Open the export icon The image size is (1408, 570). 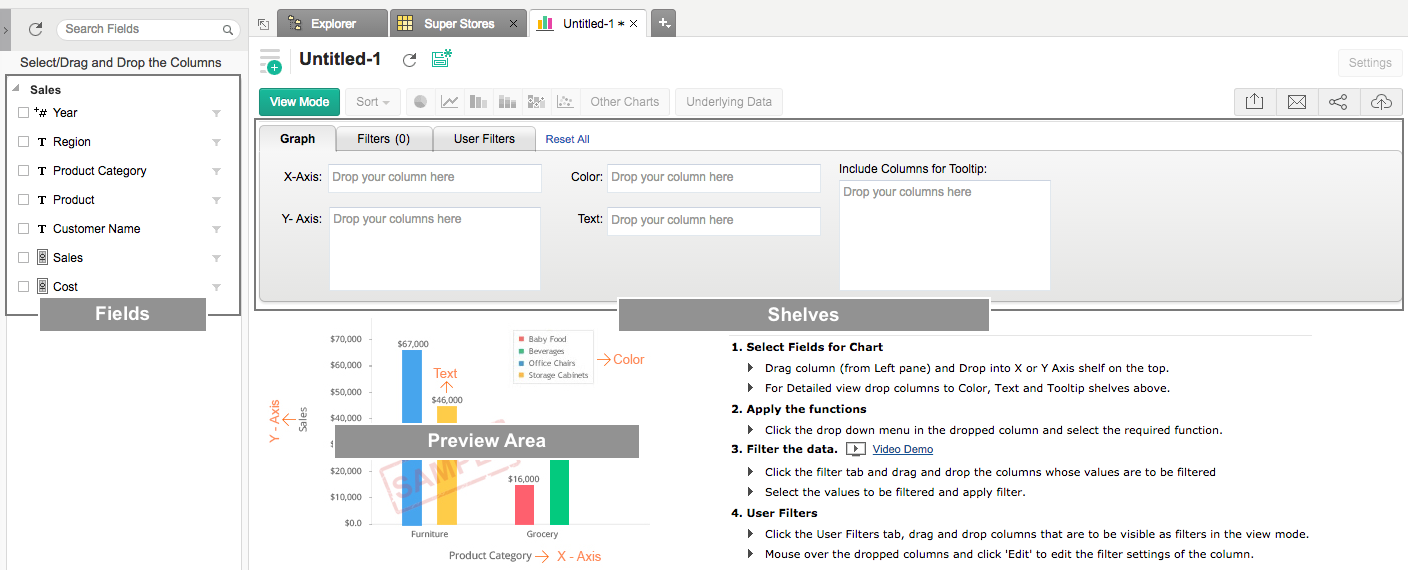(x=1255, y=102)
